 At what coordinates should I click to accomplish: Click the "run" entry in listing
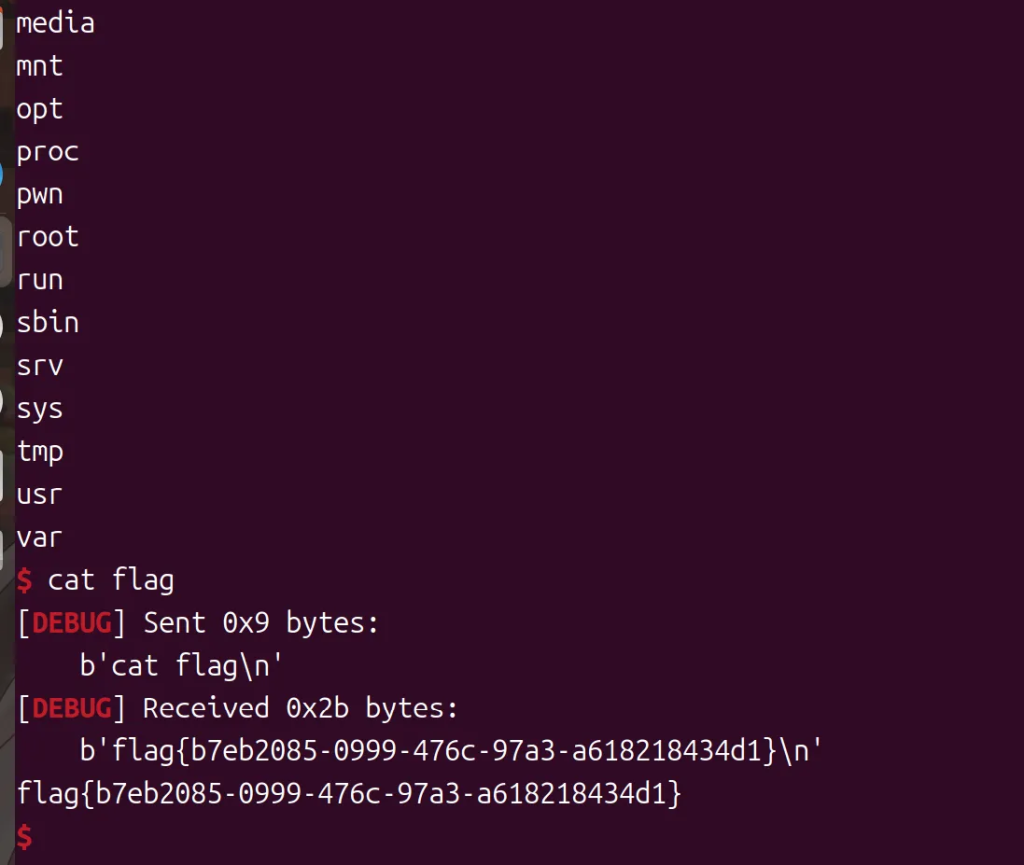point(40,280)
